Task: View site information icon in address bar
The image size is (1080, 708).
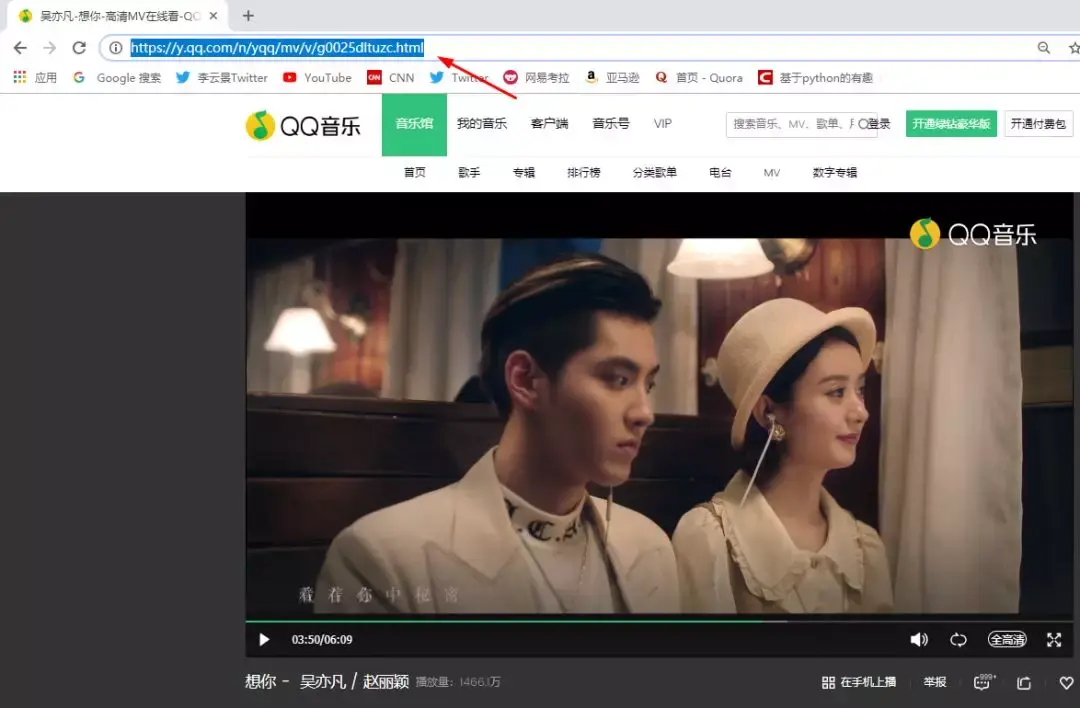Action: point(116,48)
